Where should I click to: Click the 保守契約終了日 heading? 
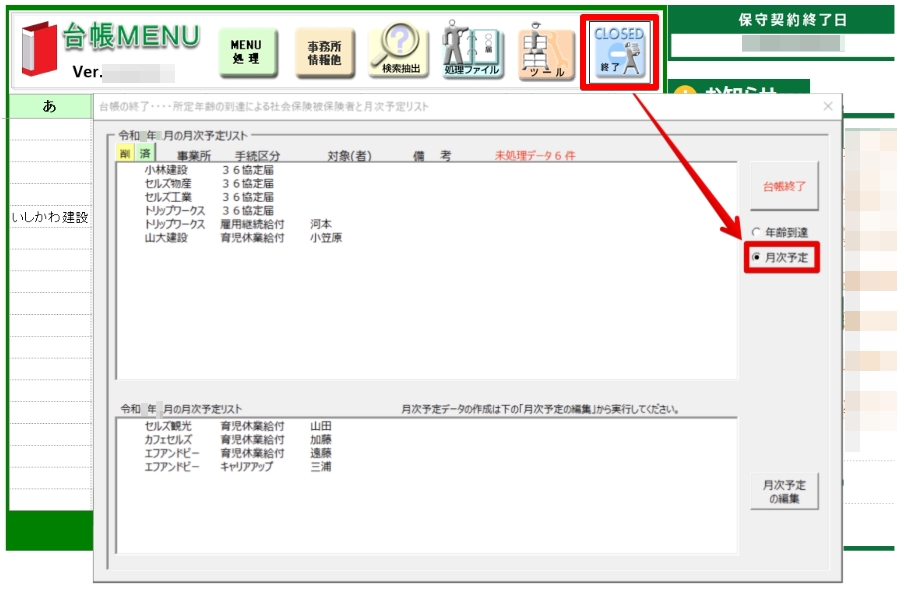tap(792, 20)
